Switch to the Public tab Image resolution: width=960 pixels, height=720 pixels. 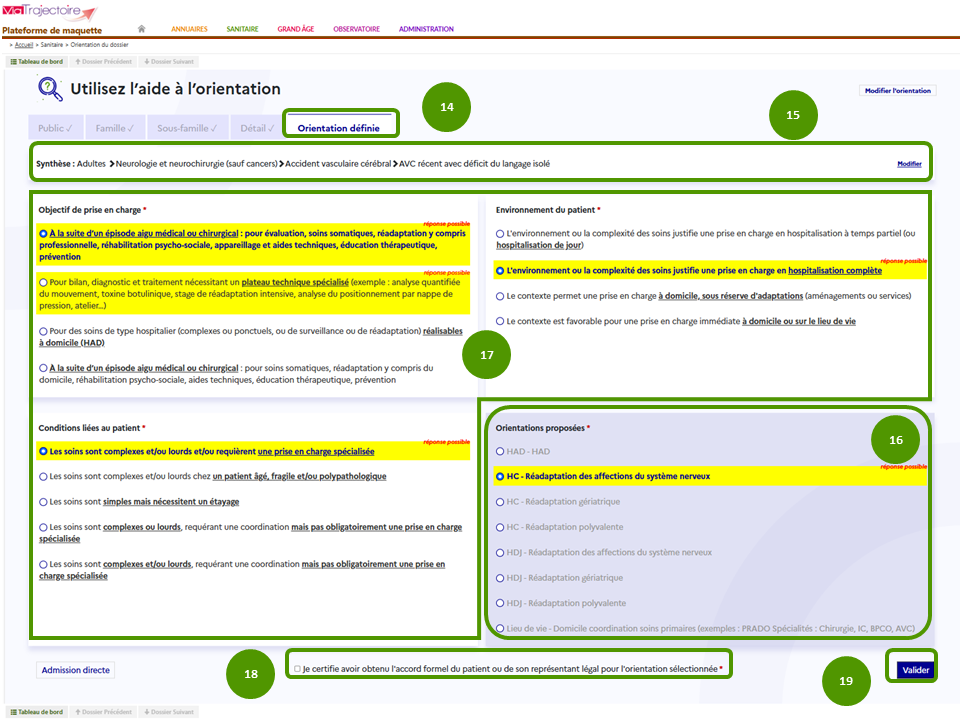[55, 127]
